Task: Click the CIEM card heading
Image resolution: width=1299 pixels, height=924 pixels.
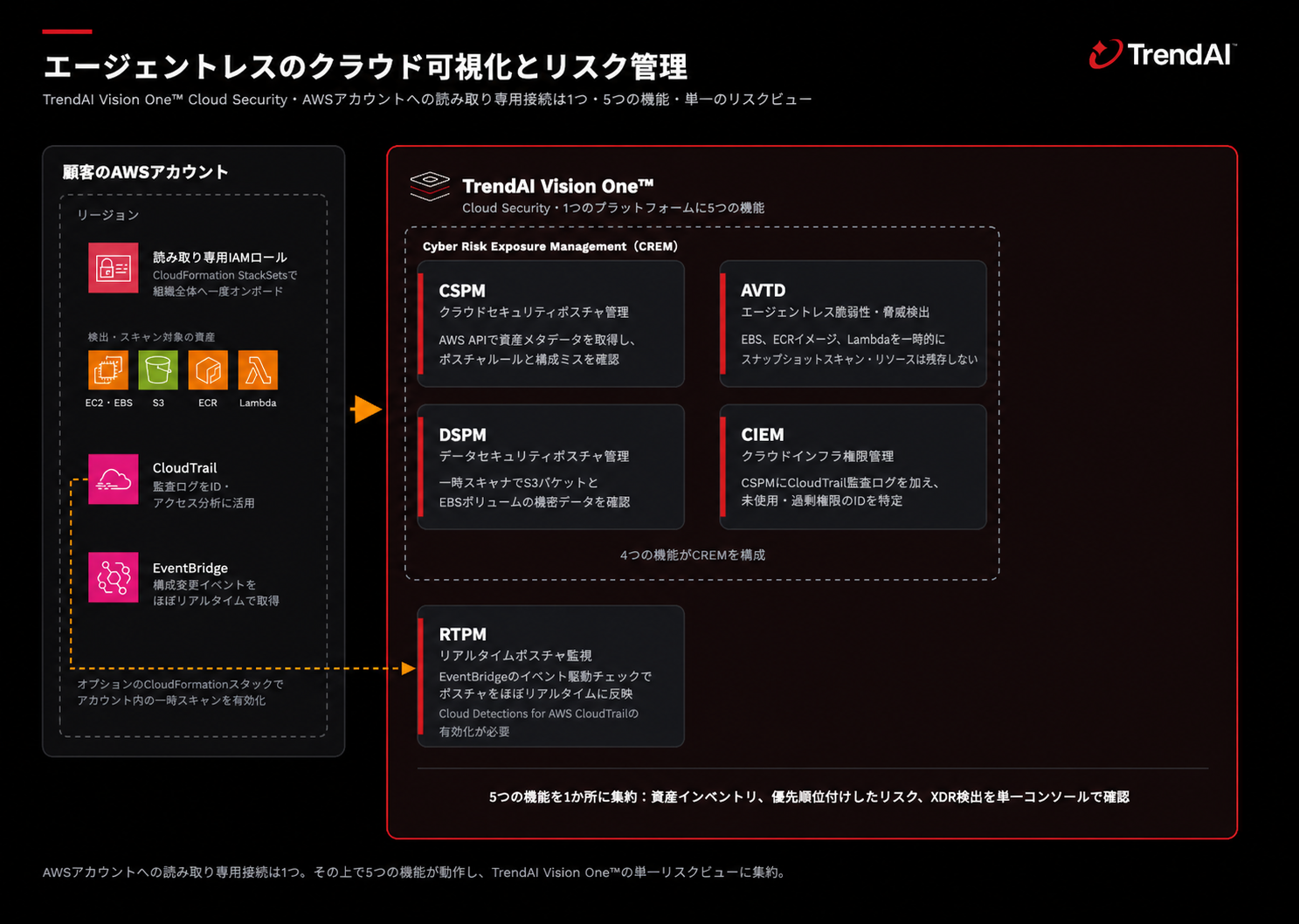Action: click(763, 435)
